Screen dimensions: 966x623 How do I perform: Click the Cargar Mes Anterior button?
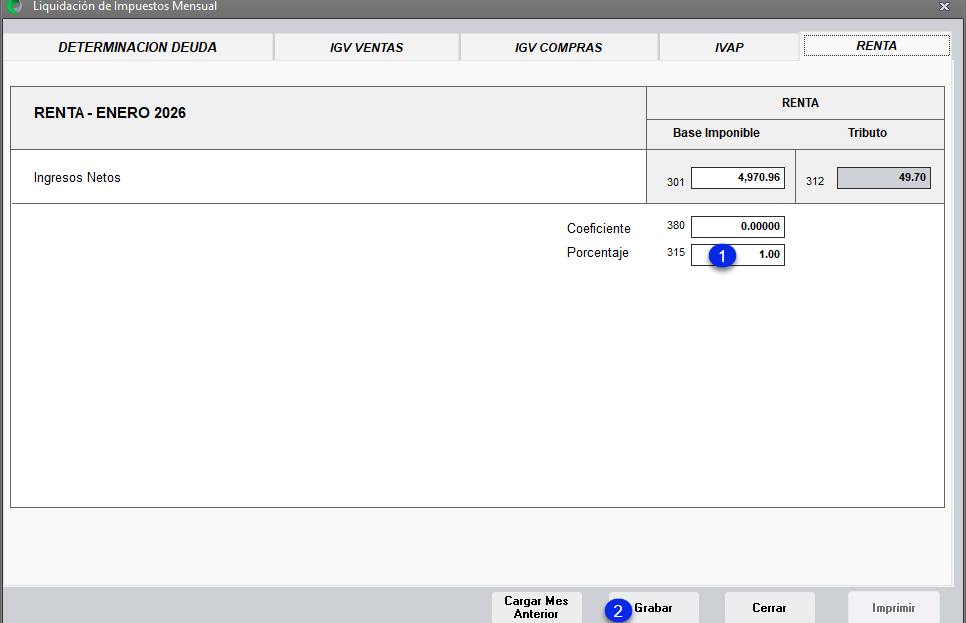[x=536, y=608]
